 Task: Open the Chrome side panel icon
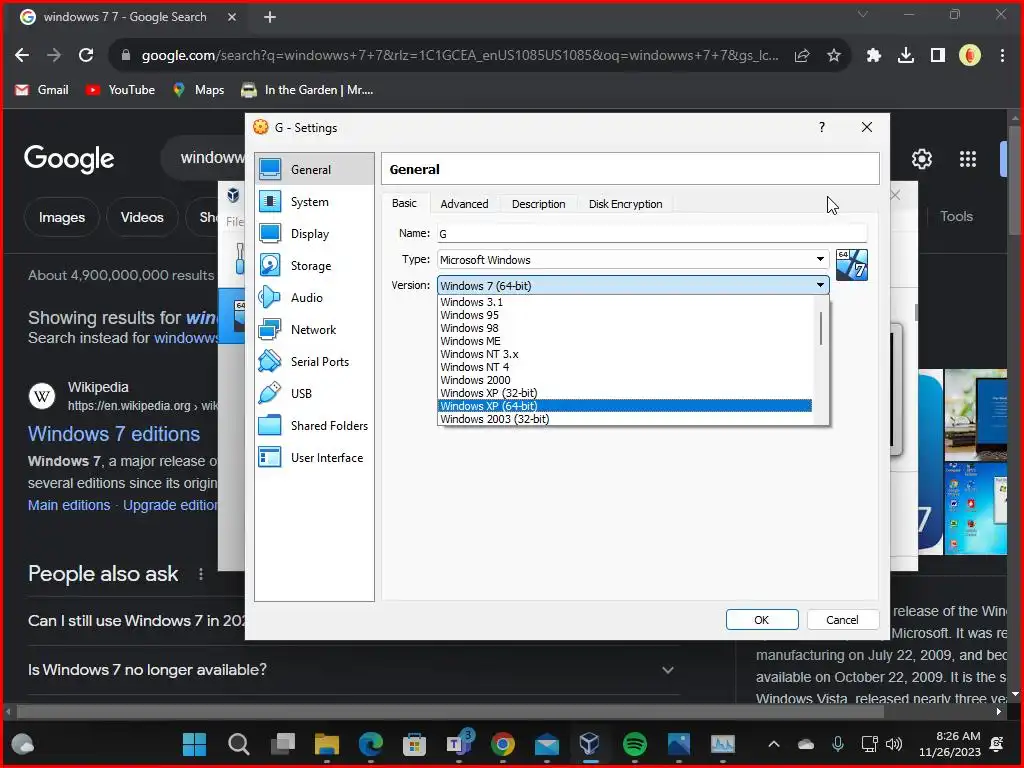click(x=938, y=56)
